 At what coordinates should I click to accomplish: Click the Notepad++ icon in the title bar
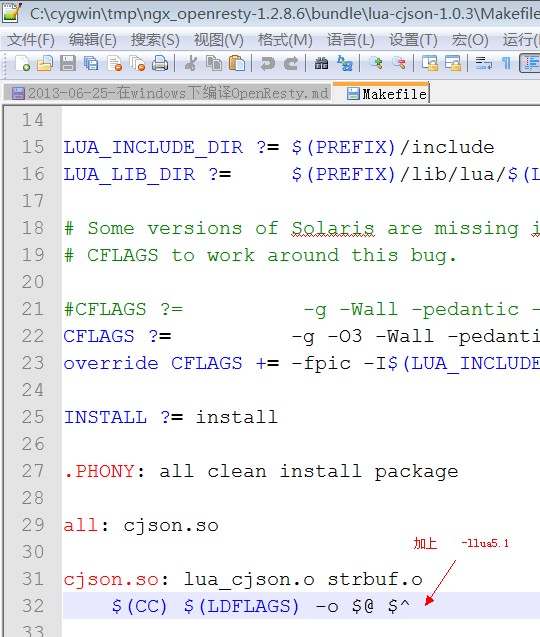11,12
